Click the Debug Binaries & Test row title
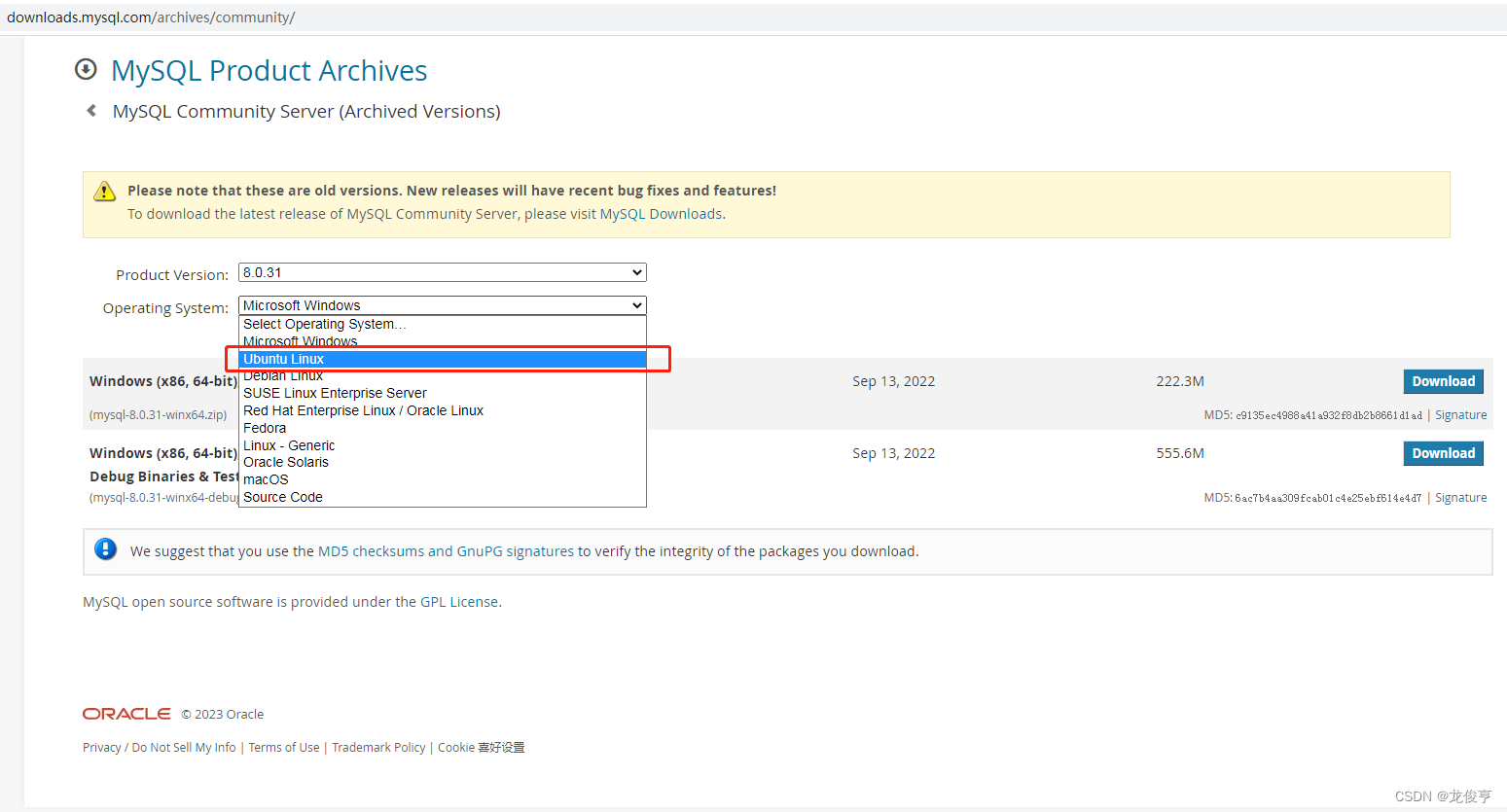This screenshot has height=812, width=1507. (163, 477)
